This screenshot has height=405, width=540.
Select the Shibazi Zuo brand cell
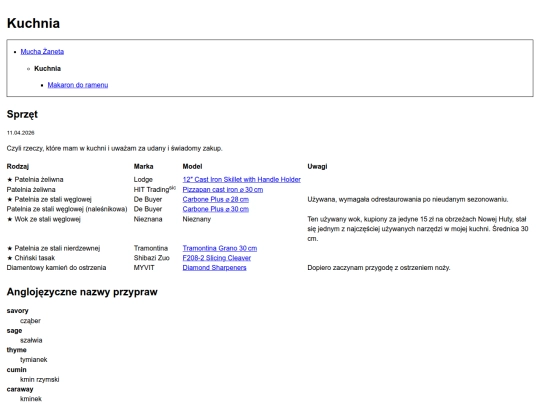(152, 258)
